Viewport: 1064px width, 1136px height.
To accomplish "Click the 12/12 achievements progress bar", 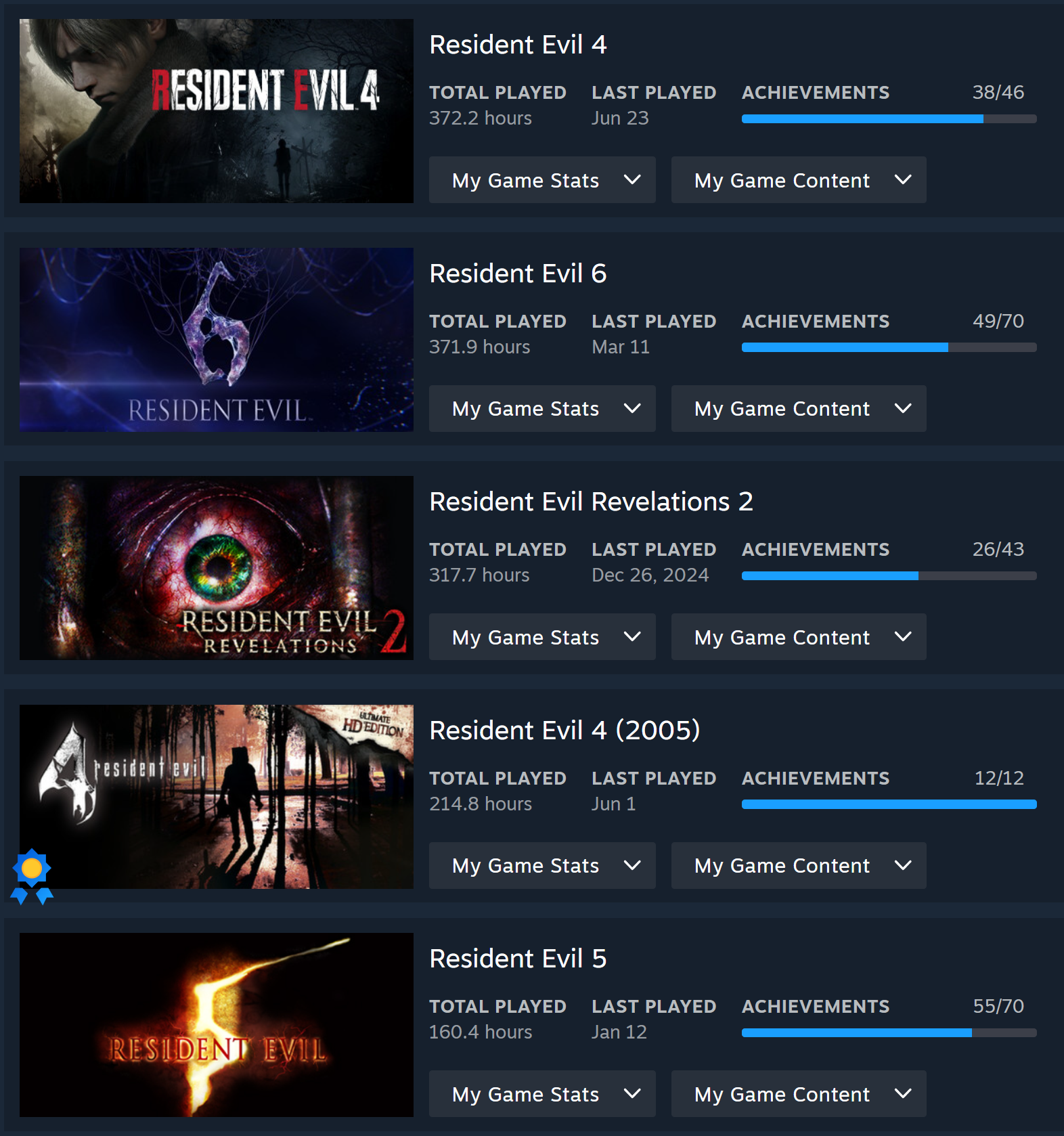I will click(x=889, y=804).
